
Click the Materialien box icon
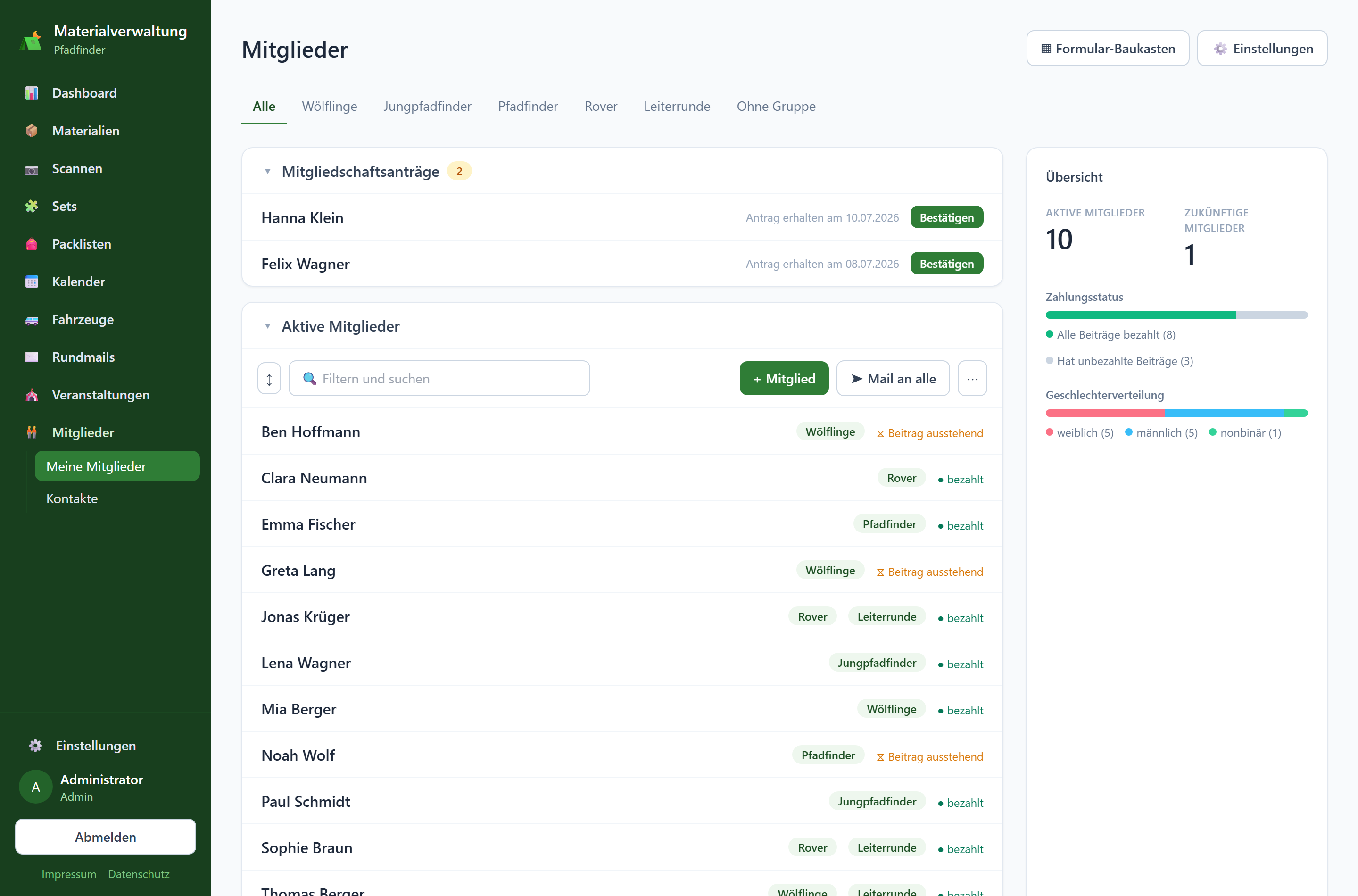(x=32, y=131)
